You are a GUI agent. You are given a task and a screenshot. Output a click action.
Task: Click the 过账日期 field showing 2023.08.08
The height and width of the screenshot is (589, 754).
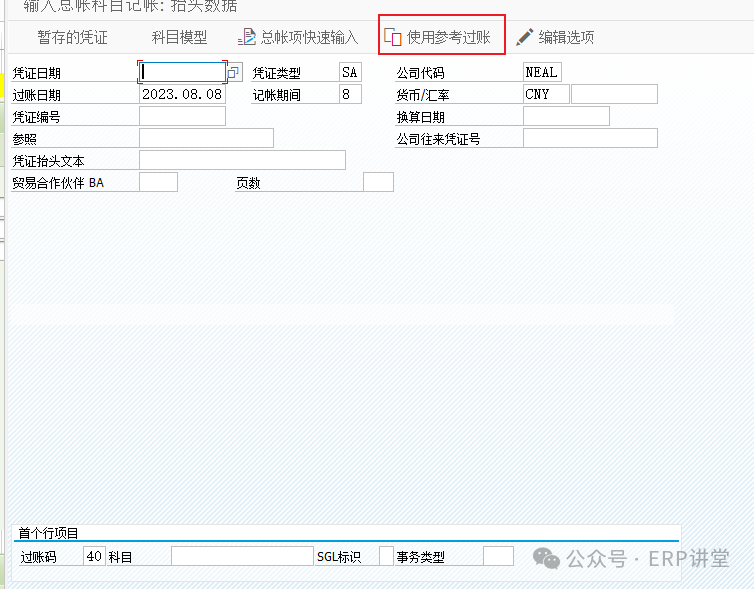pos(182,94)
